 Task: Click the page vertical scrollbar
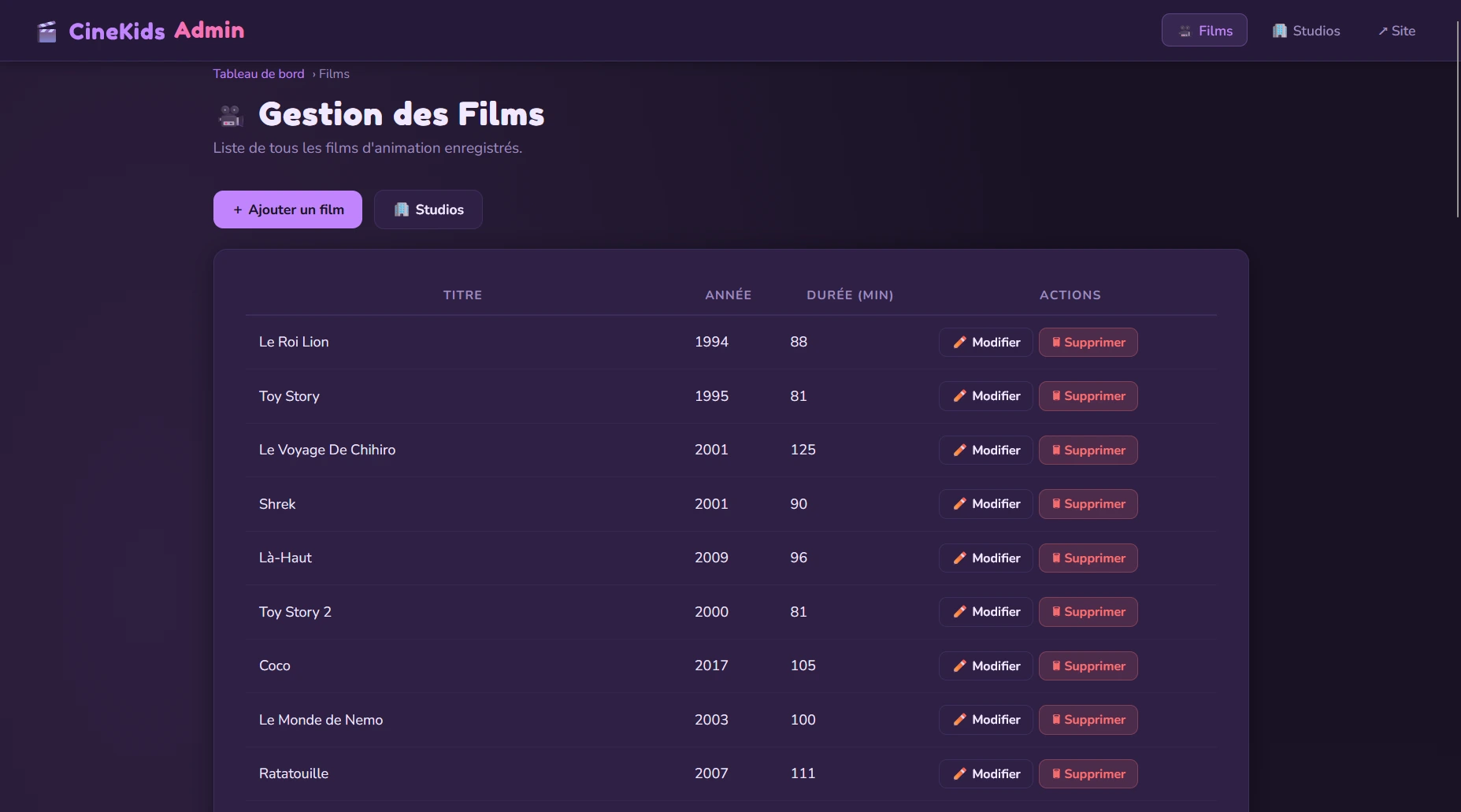(x=1457, y=118)
